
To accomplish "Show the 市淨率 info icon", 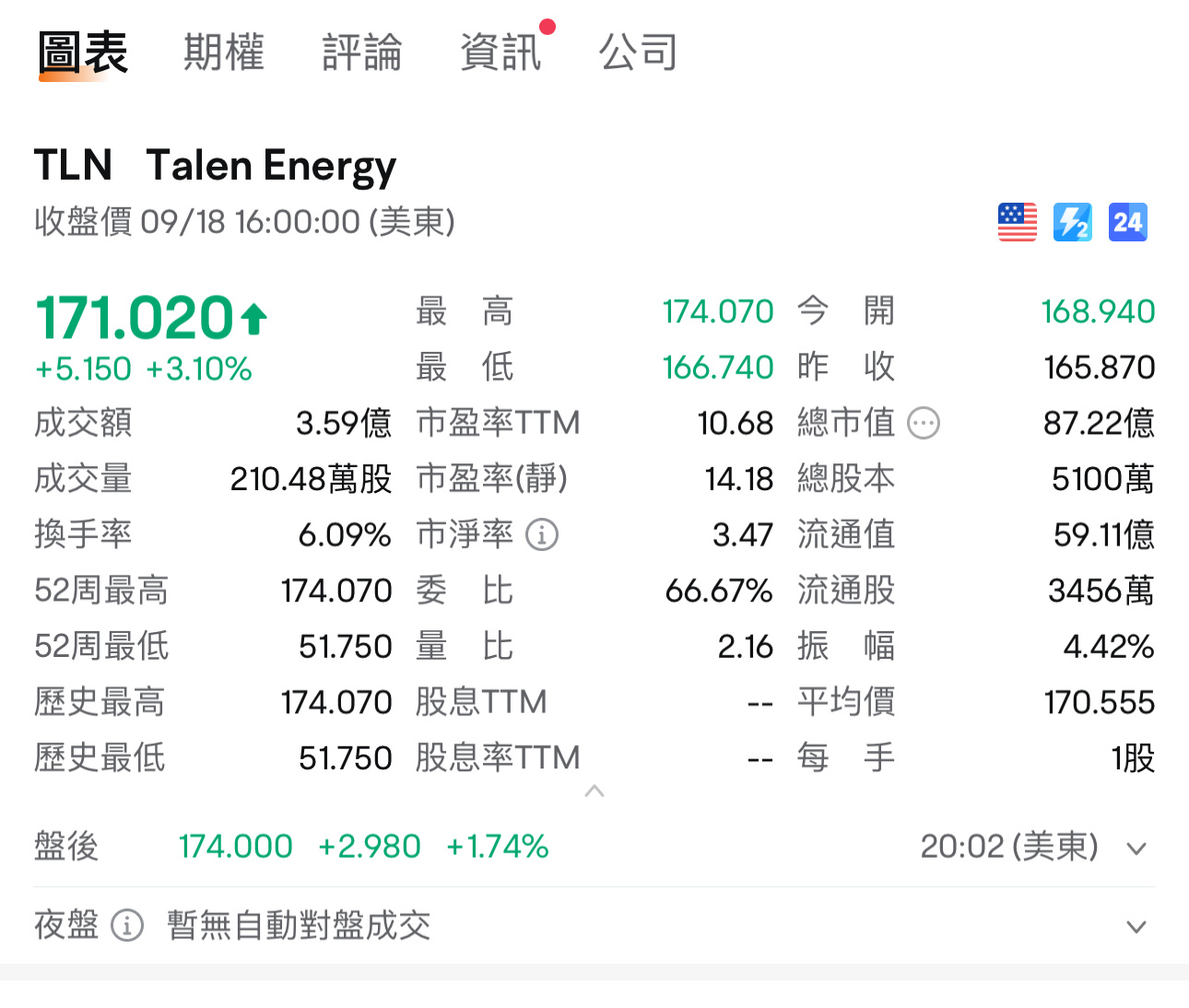I will point(542,534).
